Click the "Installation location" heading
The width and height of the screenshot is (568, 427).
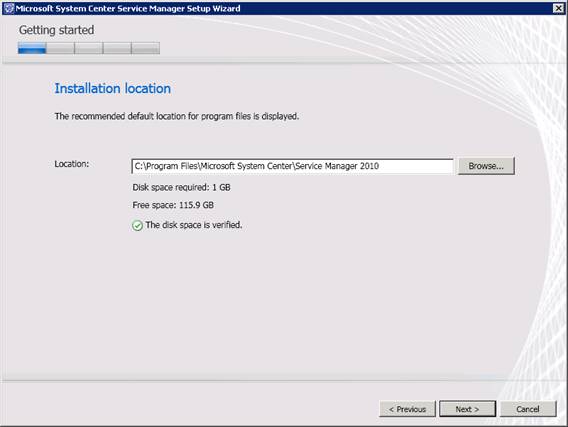click(112, 88)
